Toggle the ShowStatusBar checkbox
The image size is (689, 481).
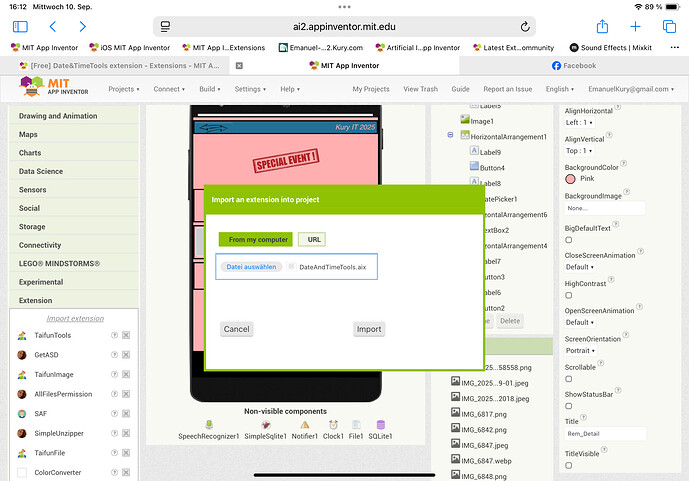tap(569, 406)
